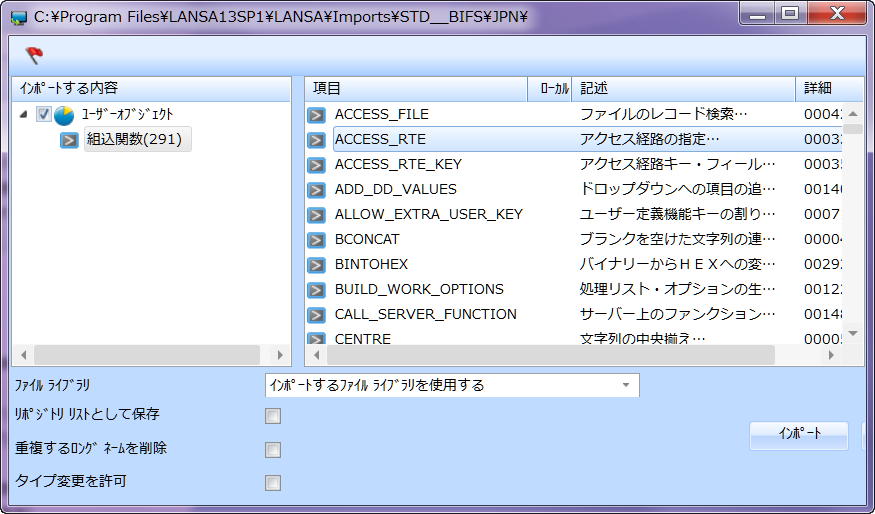
Task: Click the icon beside CENTRE
Action: click(316, 338)
